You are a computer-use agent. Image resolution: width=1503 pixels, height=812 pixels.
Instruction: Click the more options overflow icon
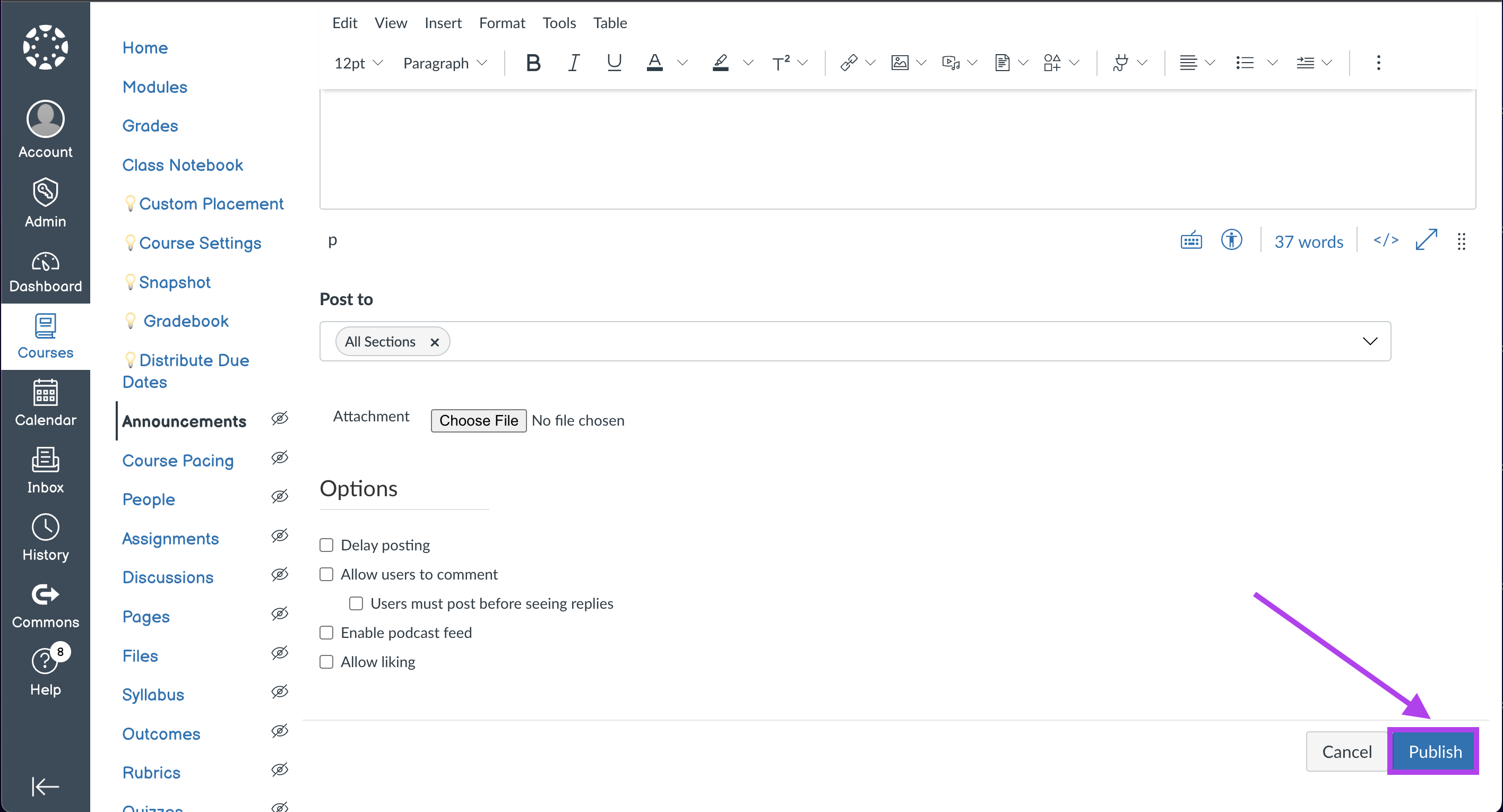tap(1378, 62)
